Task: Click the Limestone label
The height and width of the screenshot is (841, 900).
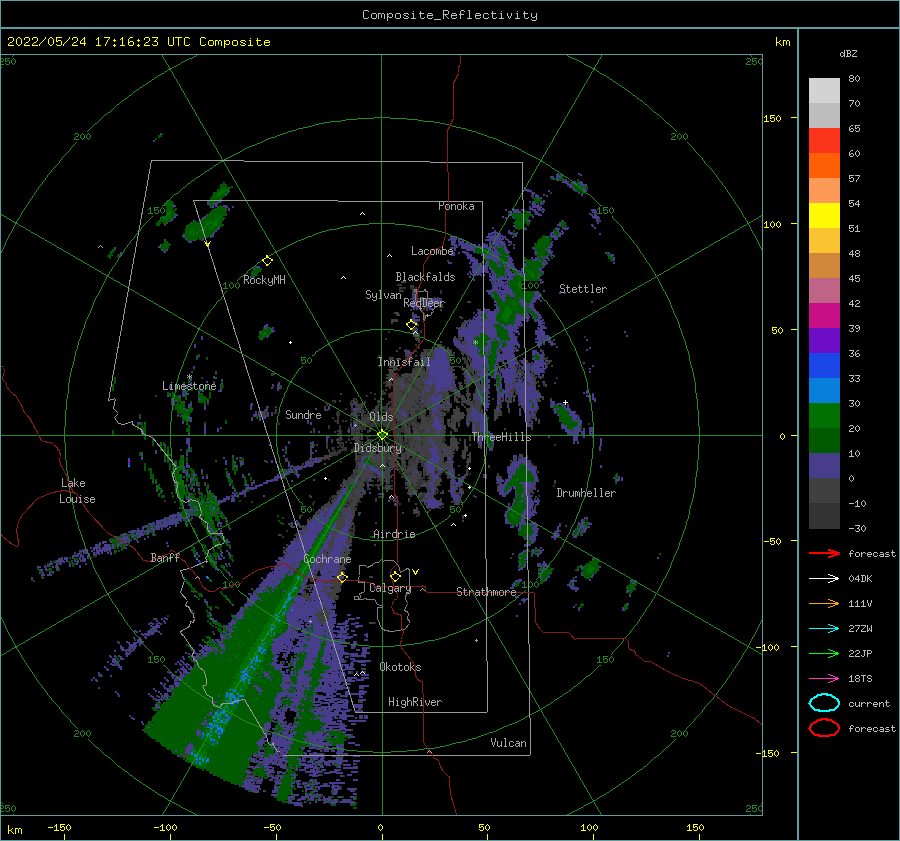Action: tap(189, 386)
